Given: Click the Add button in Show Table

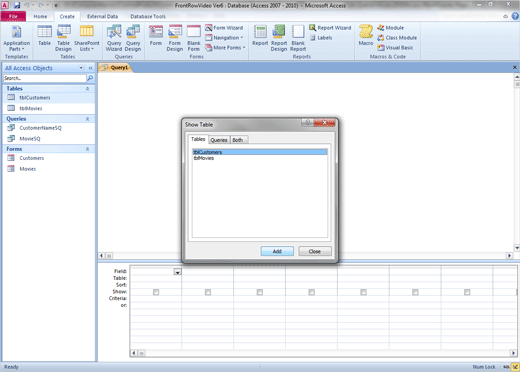Looking at the screenshot, I should [x=277, y=251].
